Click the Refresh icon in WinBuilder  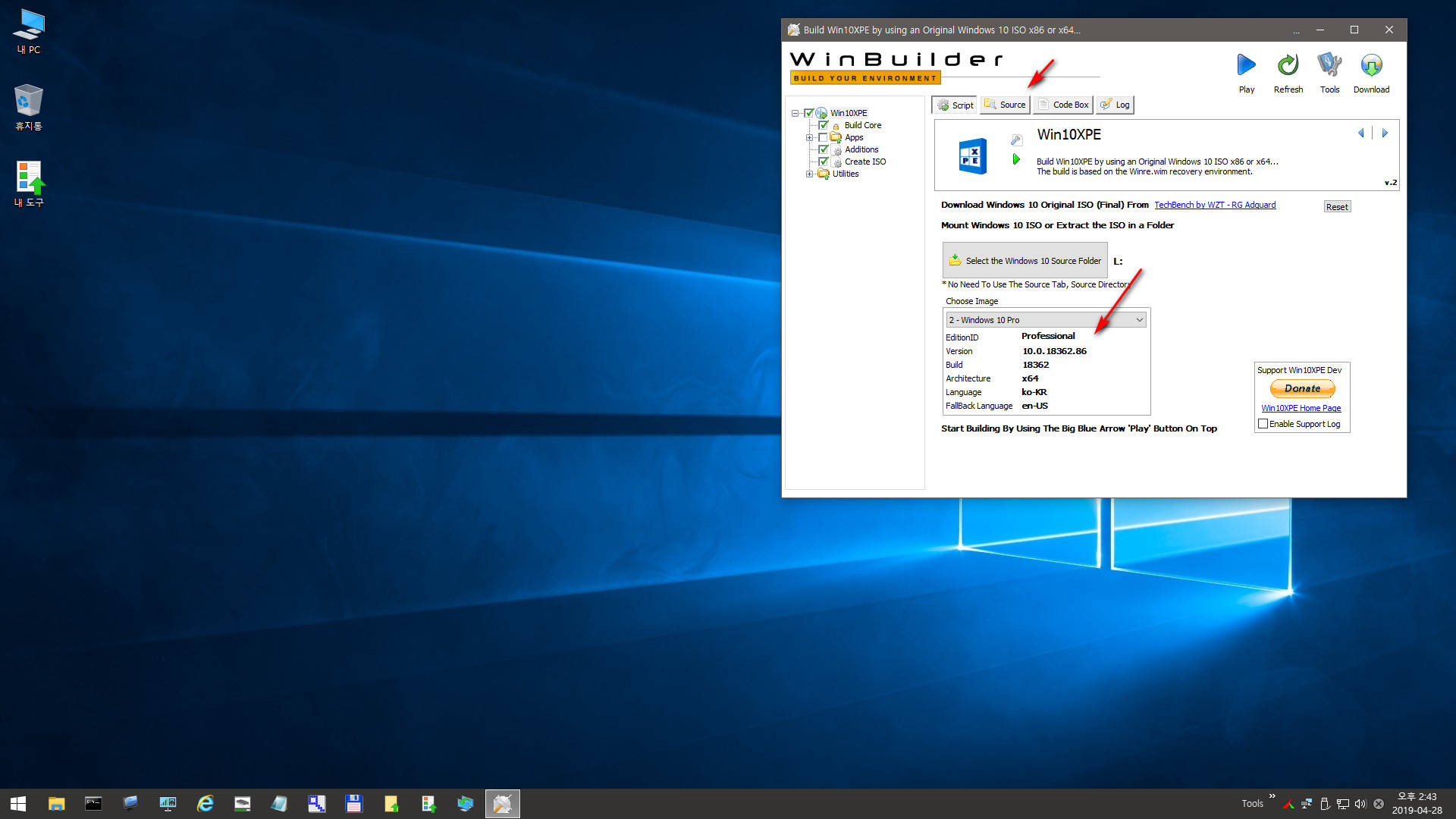click(1288, 65)
